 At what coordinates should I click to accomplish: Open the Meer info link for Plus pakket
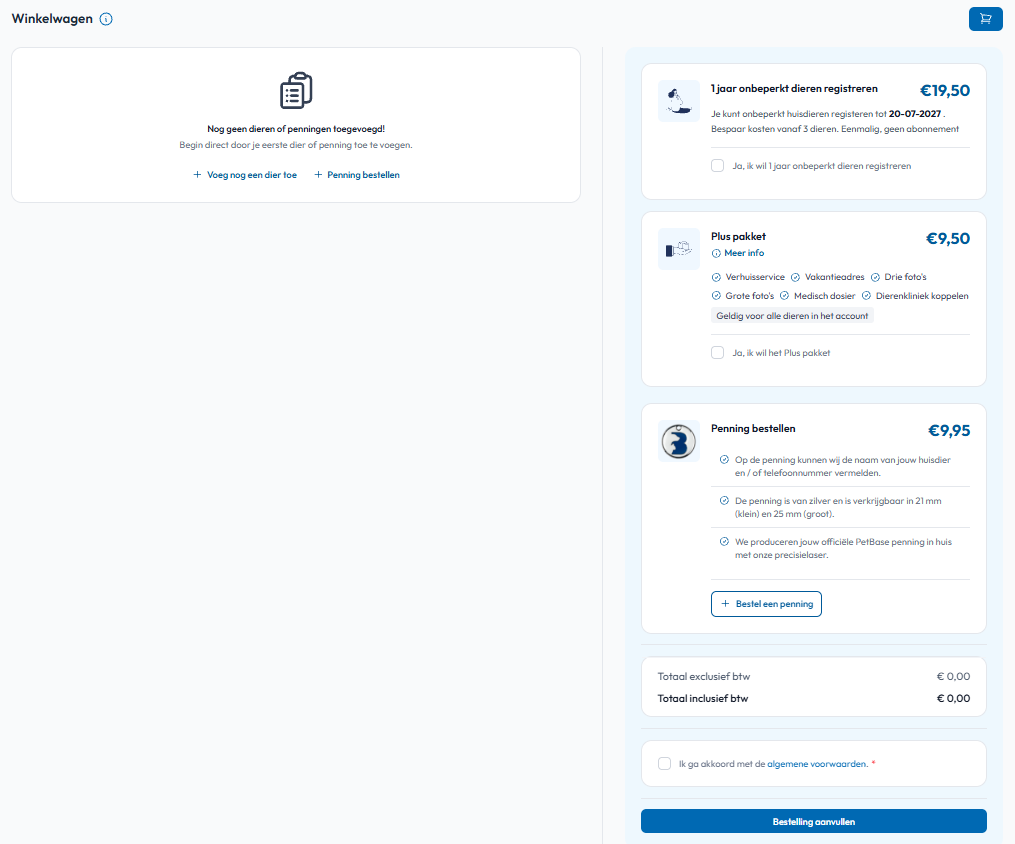[x=744, y=253]
